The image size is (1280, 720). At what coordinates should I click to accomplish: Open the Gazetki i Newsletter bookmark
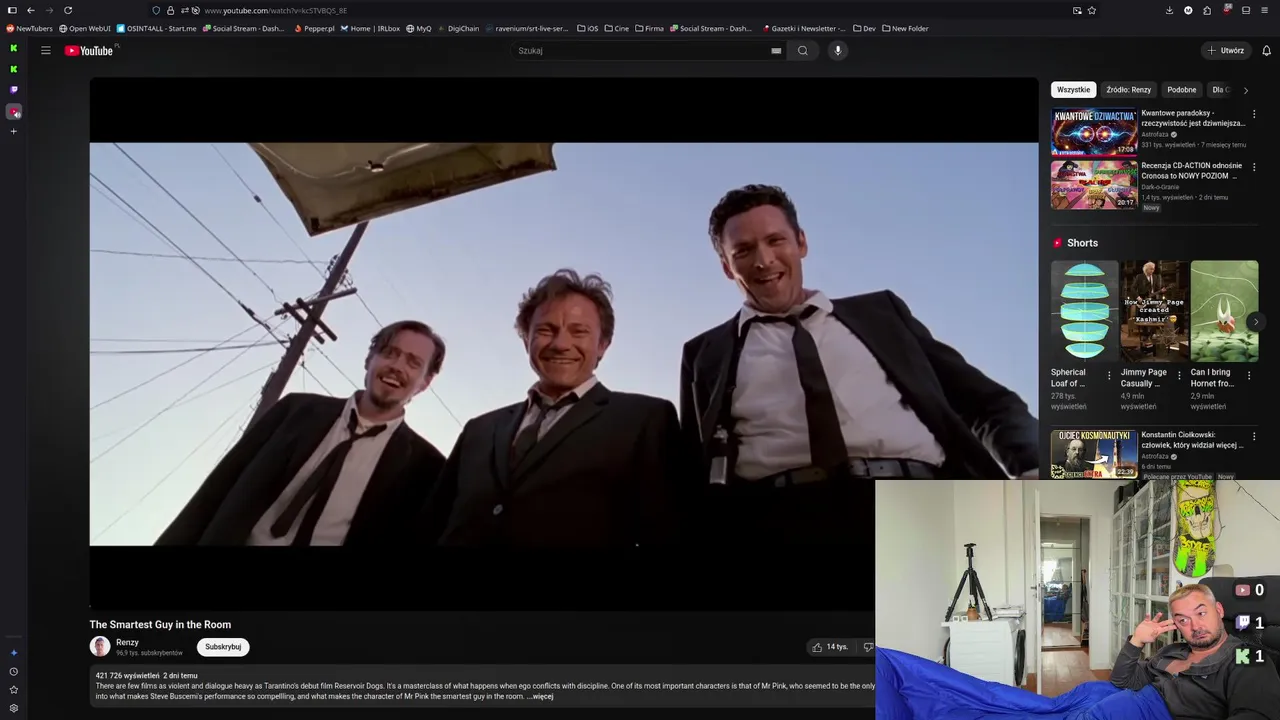pos(805,28)
